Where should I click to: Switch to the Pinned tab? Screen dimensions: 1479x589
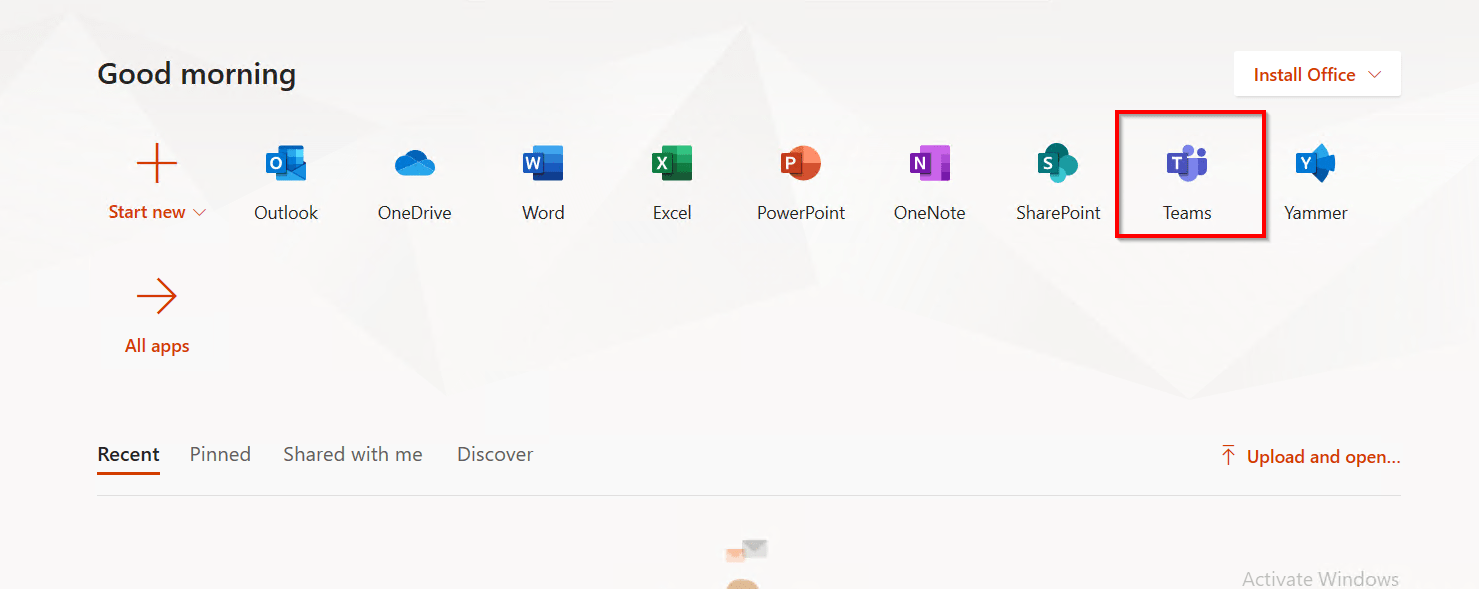click(x=220, y=454)
